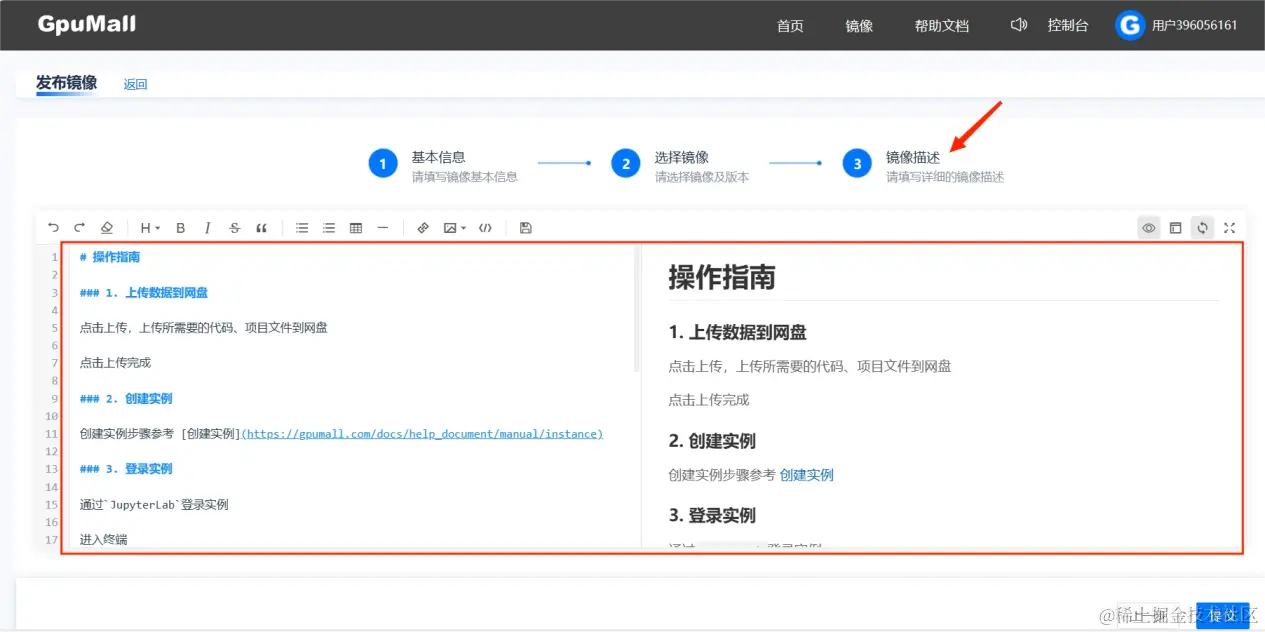Apply bold formatting with the B icon
1265x632 pixels.
coord(181,228)
